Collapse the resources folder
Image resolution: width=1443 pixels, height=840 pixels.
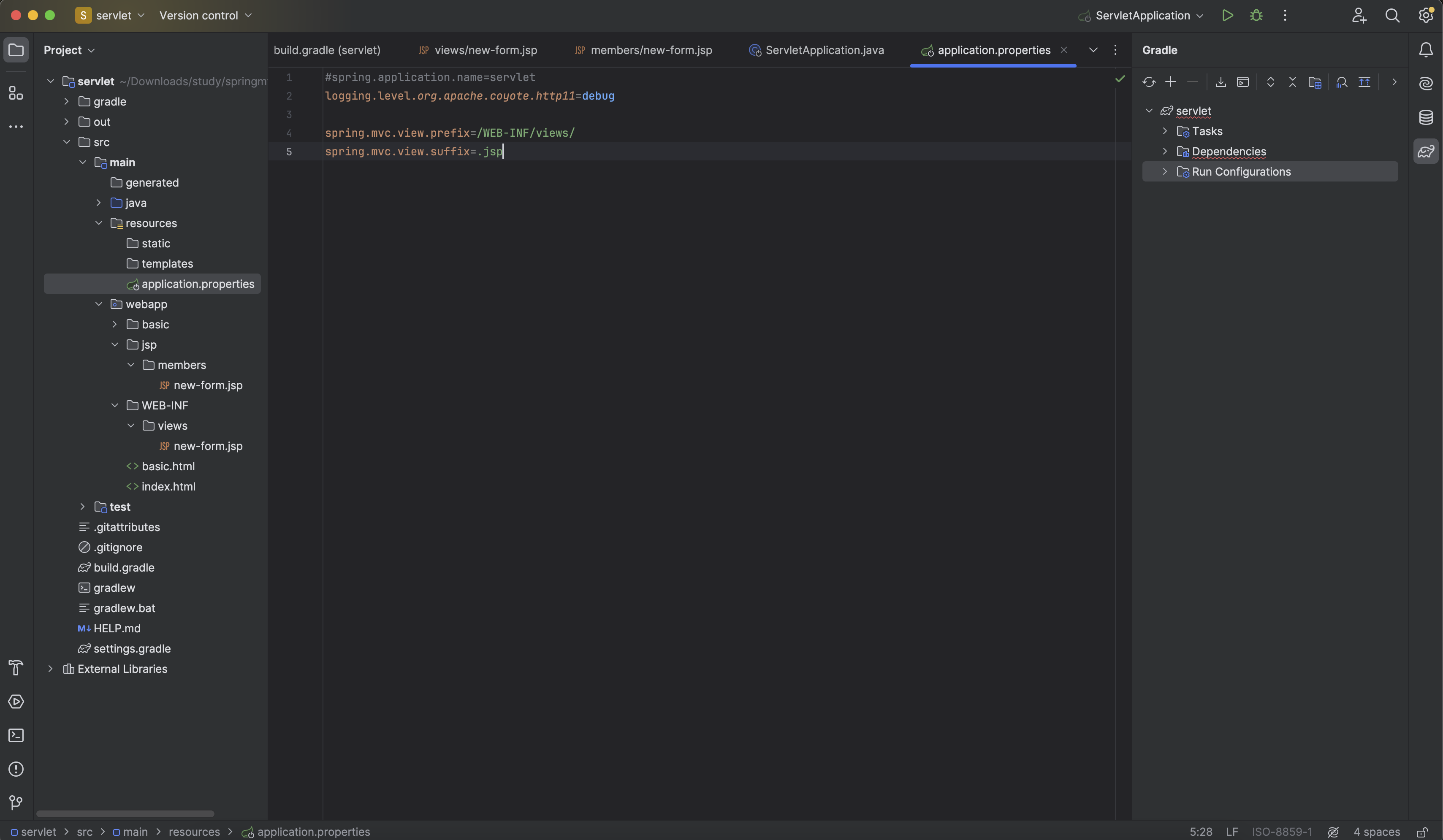(98, 223)
